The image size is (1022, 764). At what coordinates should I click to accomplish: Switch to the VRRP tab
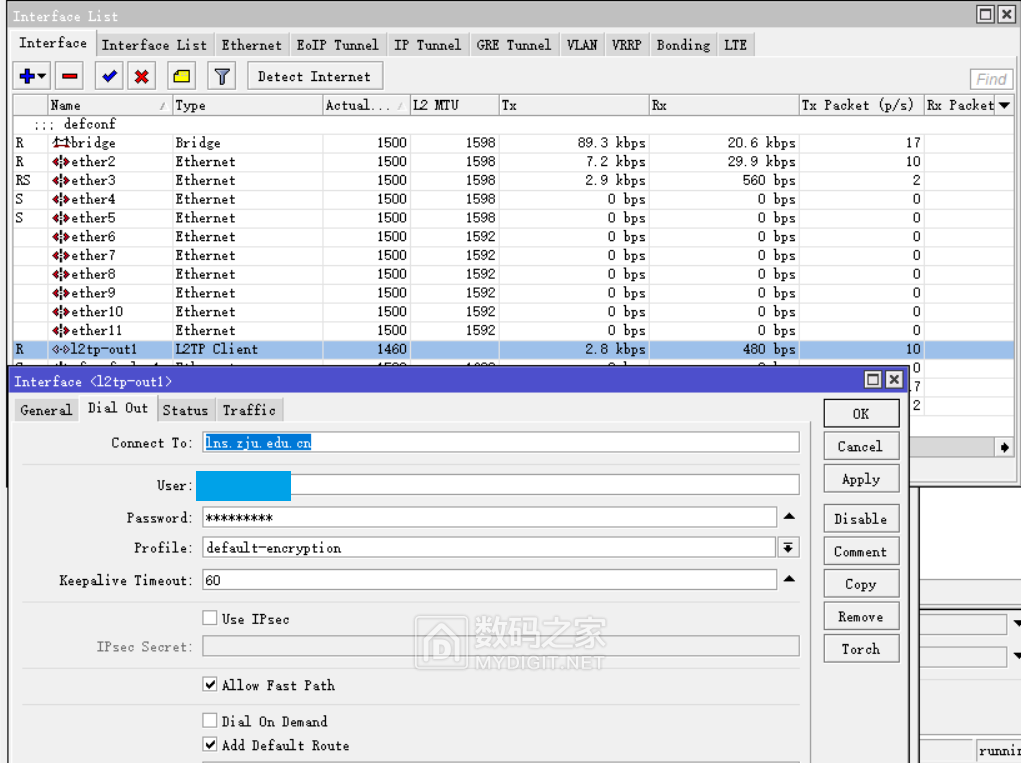click(626, 45)
